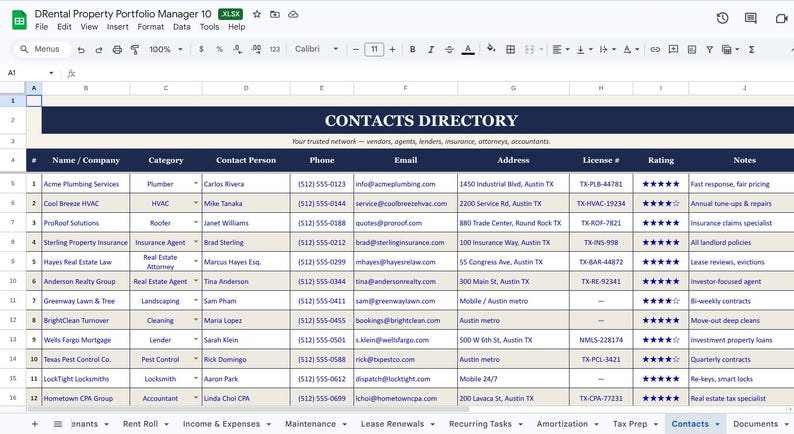This screenshot has width=794, height=434.
Task: Open category dropdown for Wells Fargo Mortgage
Action: (195, 339)
